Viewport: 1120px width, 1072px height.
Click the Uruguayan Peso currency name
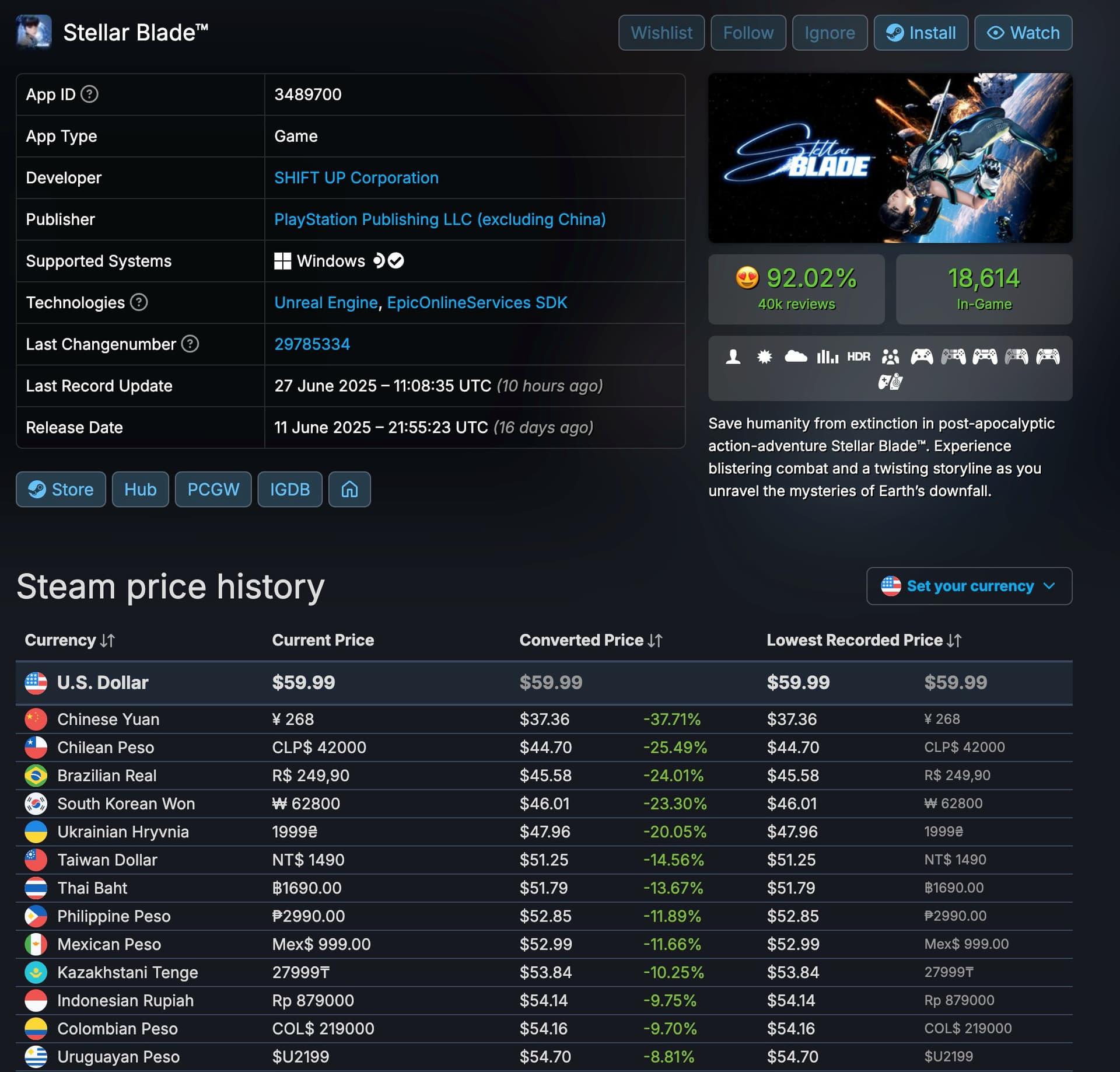coord(118,1057)
